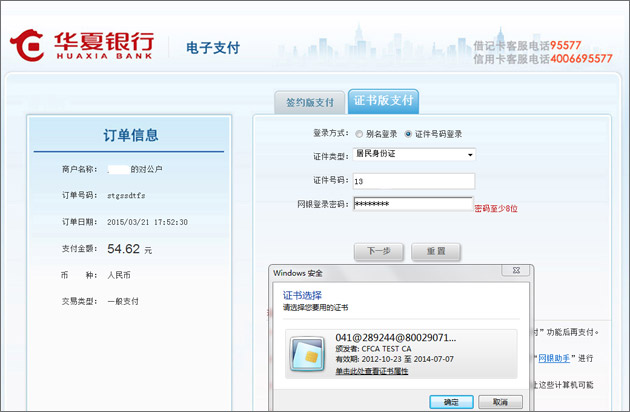Click the 下一步 button
Screen dimensions: 630x412
[x=378, y=251]
